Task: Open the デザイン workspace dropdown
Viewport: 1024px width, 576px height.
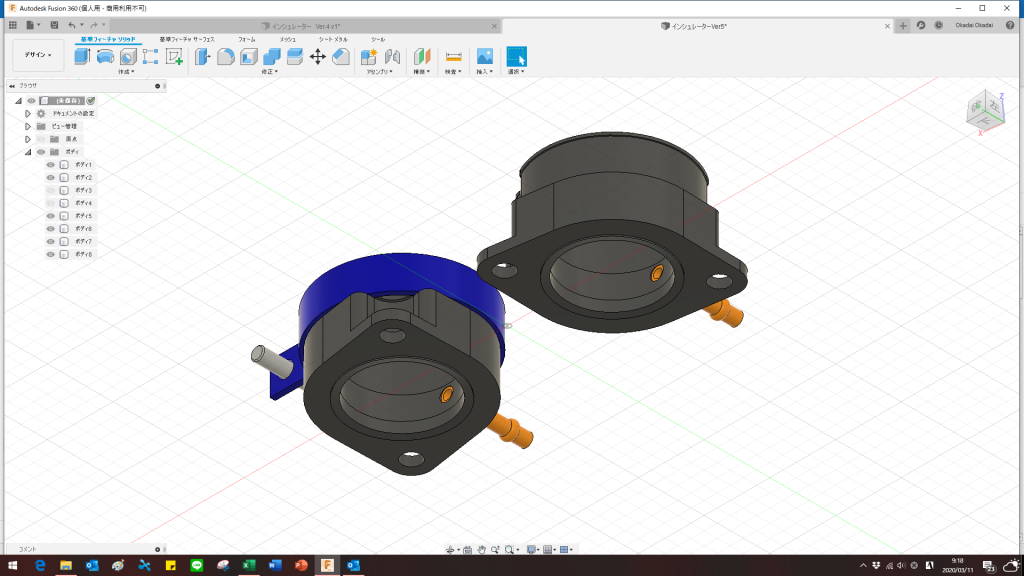Action: tap(38, 55)
